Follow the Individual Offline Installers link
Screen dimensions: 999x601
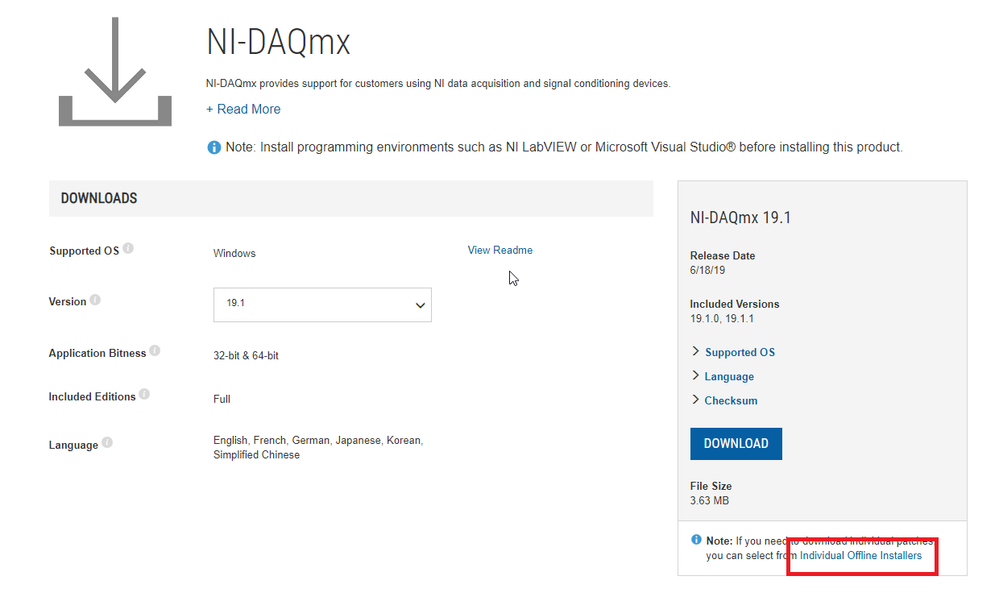pyautogui.click(x=860, y=555)
